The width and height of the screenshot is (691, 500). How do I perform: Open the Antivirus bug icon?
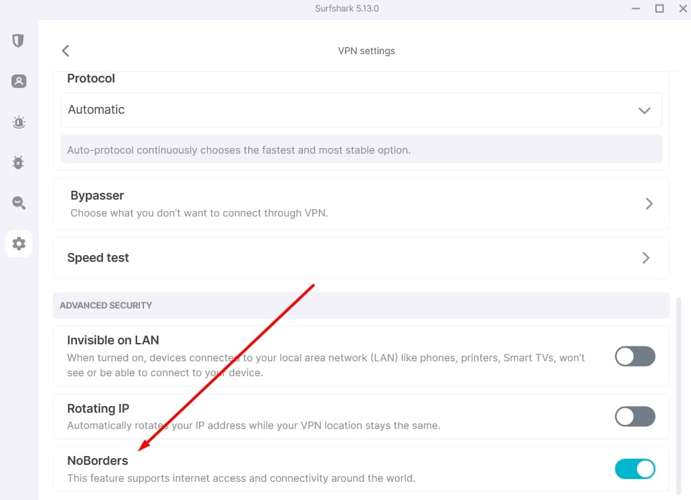coord(18,162)
